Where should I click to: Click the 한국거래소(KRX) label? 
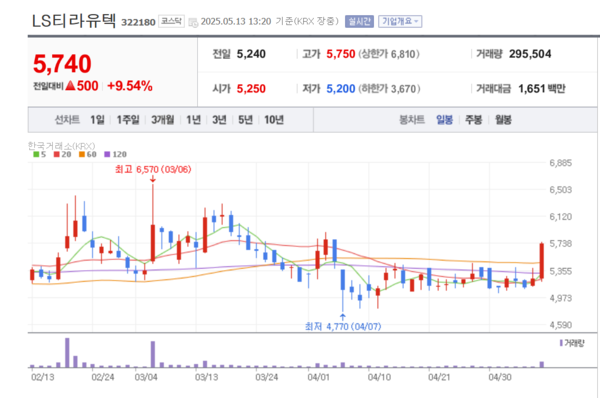(x=61, y=146)
